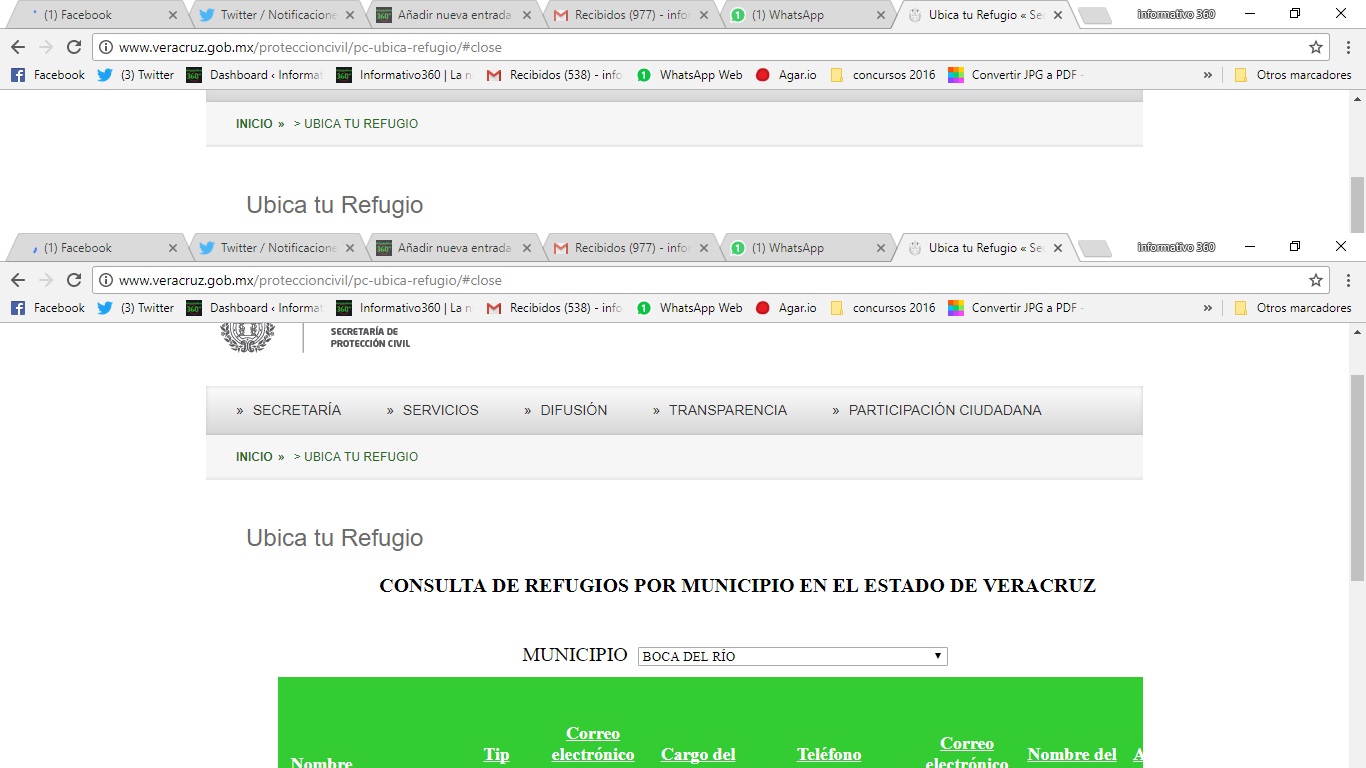Expand the bookmarks overflow chevron in the lower bar
Image resolution: width=1366 pixels, height=768 pixels.
(1208, 308)
